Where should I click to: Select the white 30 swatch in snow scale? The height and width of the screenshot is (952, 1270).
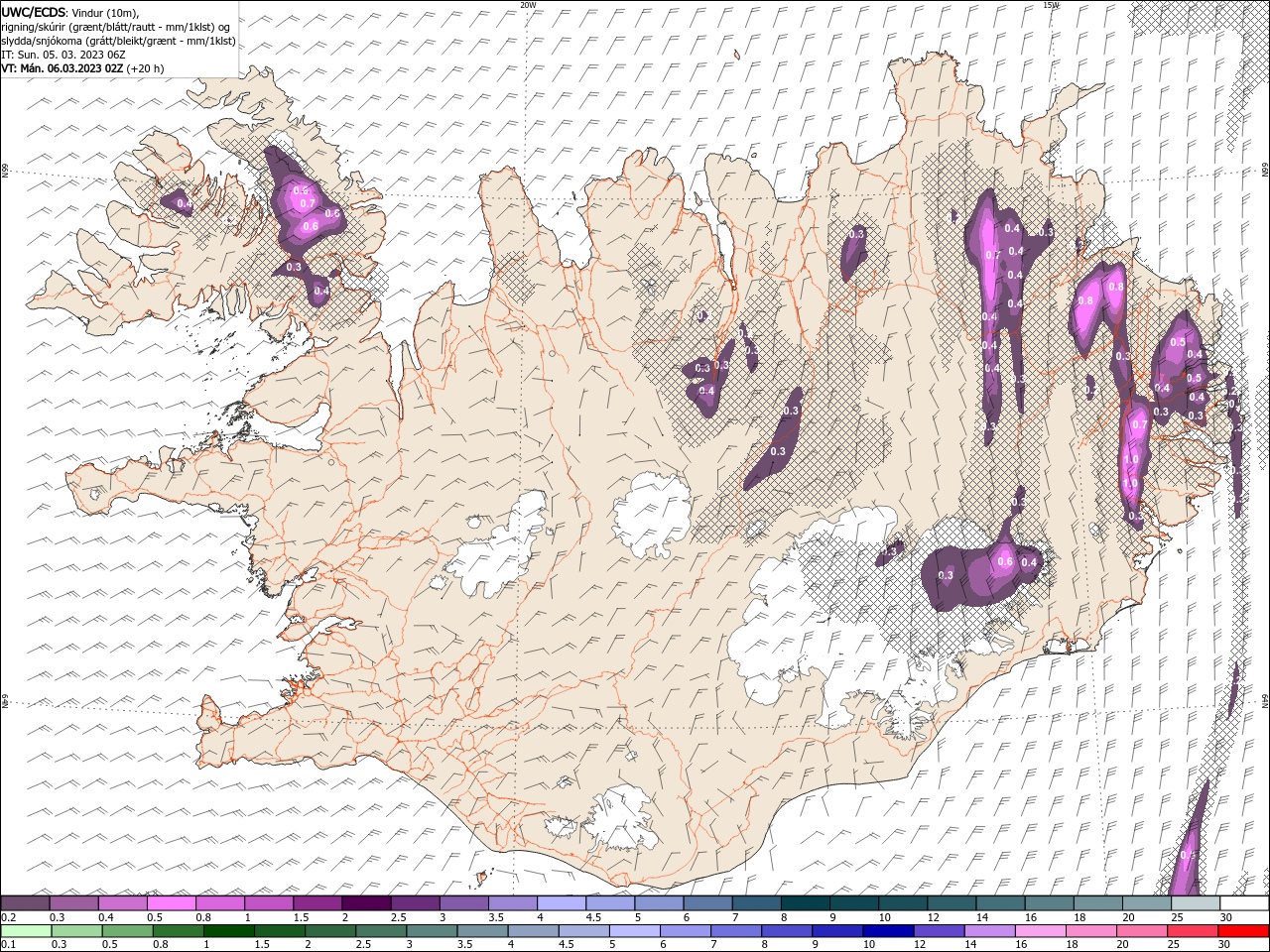[1243, 902]
